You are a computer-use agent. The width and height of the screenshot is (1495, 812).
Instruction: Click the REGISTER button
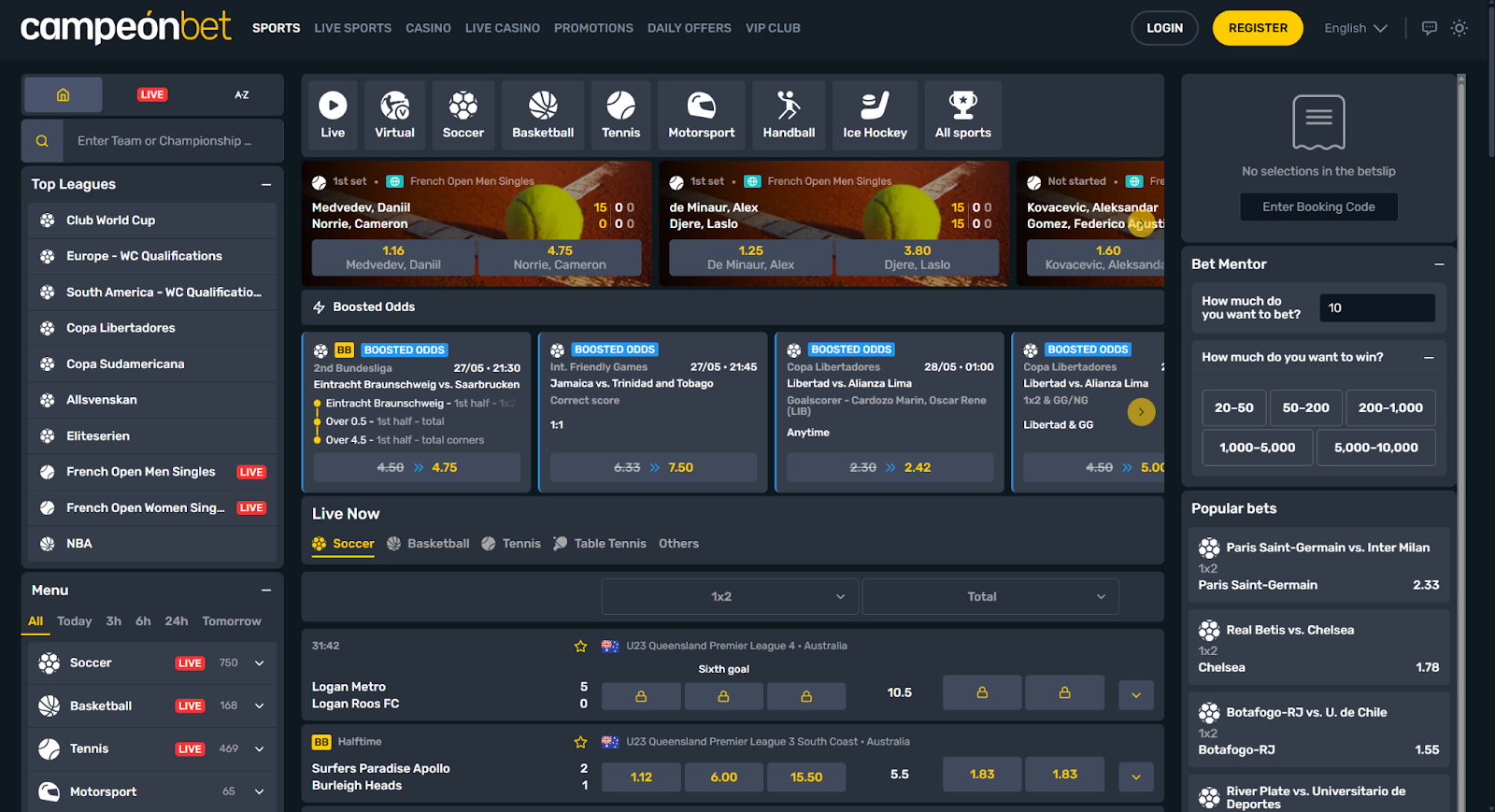[1258, 28]
